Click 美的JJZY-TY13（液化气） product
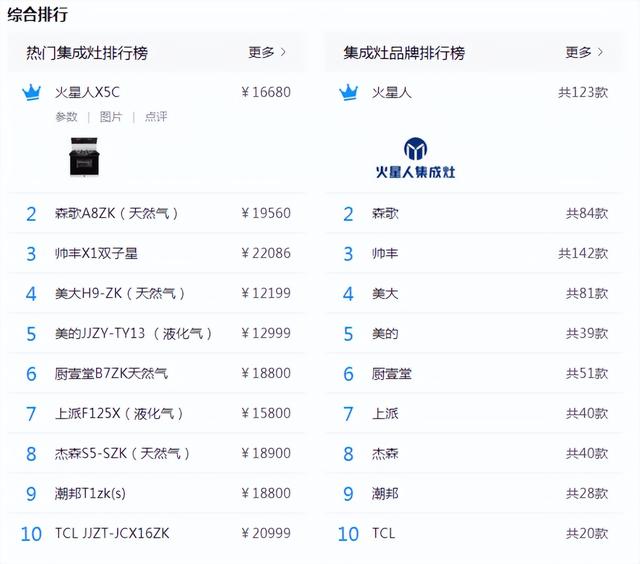The width and height of the screenshot is (640, 564). pos(133,333)
